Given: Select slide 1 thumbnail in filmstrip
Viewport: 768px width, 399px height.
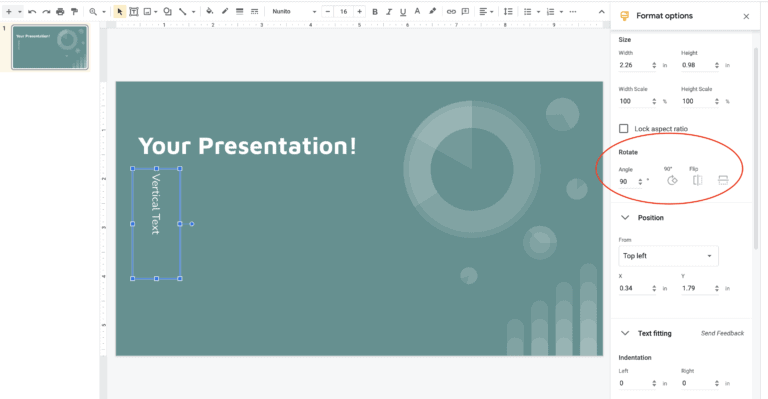Looking at the screenshot, I should pos(50,47).
